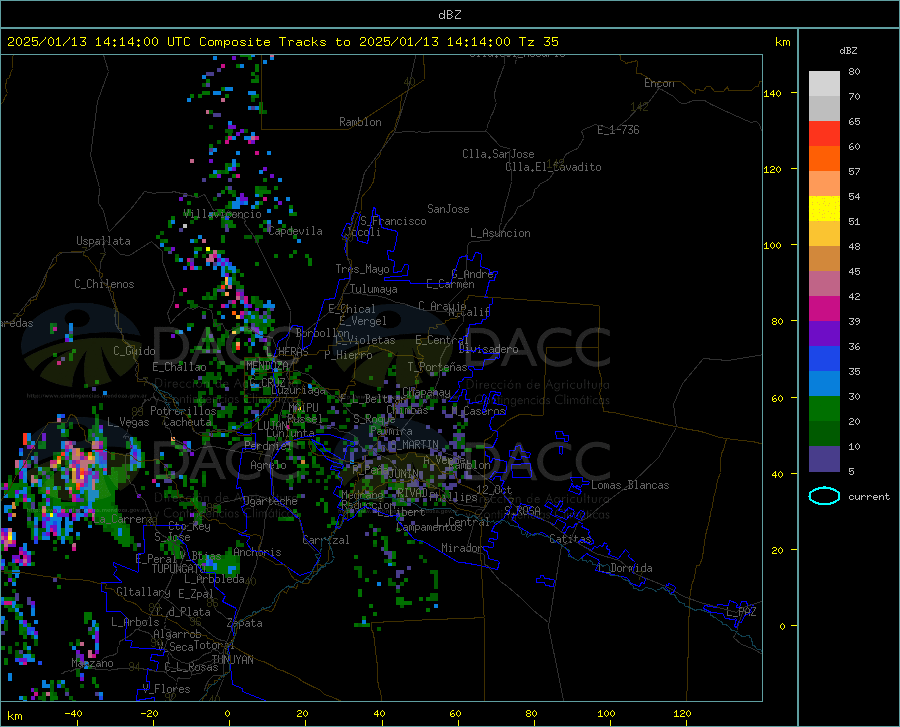The height and width of the screenshot is (727, 900).
Task: Click the 'dBZ' title at top
Action: click(449, 15)
